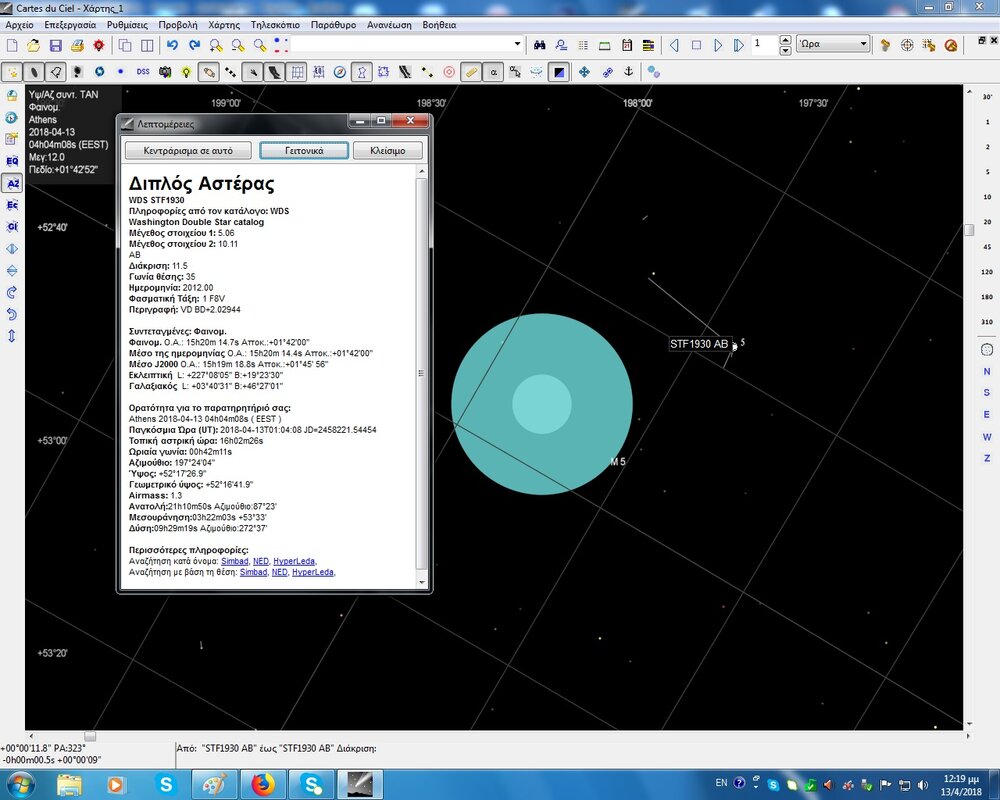Expand the object search combo box arrow
1000x800 pixels.
(x=517, y=45)
